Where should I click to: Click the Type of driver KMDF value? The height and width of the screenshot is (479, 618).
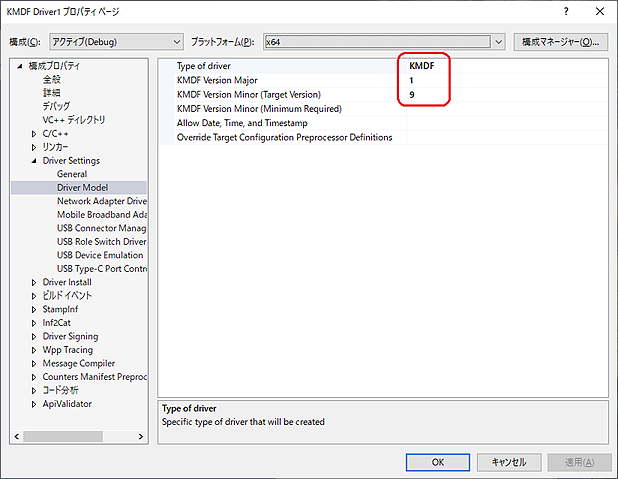(421, 66)
